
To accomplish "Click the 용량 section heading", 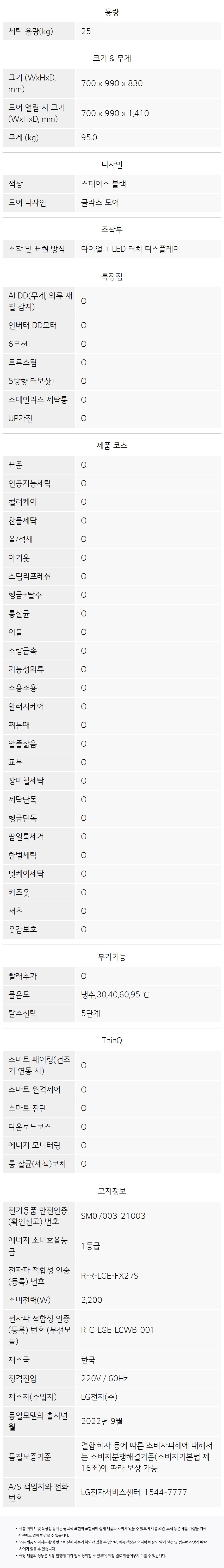I will point(112,12).
